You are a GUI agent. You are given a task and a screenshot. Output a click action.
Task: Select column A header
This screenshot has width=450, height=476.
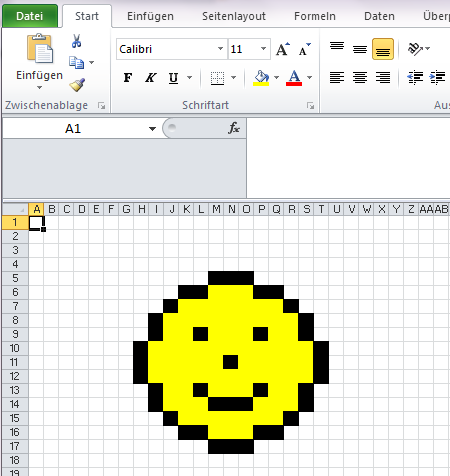click(x=37, y=209)
